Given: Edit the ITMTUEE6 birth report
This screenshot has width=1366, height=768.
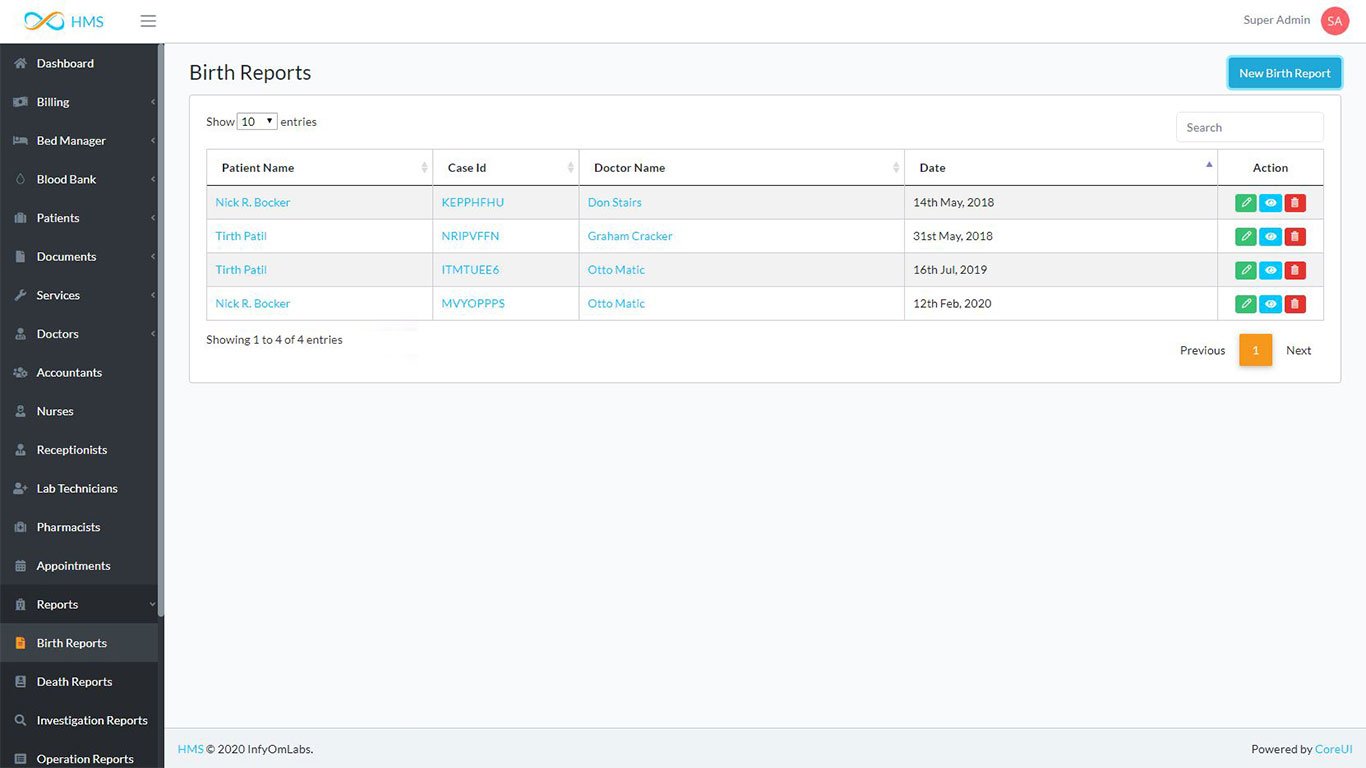Looking at the screenshot, I should pyautogui.click(x=1245, y=270).
